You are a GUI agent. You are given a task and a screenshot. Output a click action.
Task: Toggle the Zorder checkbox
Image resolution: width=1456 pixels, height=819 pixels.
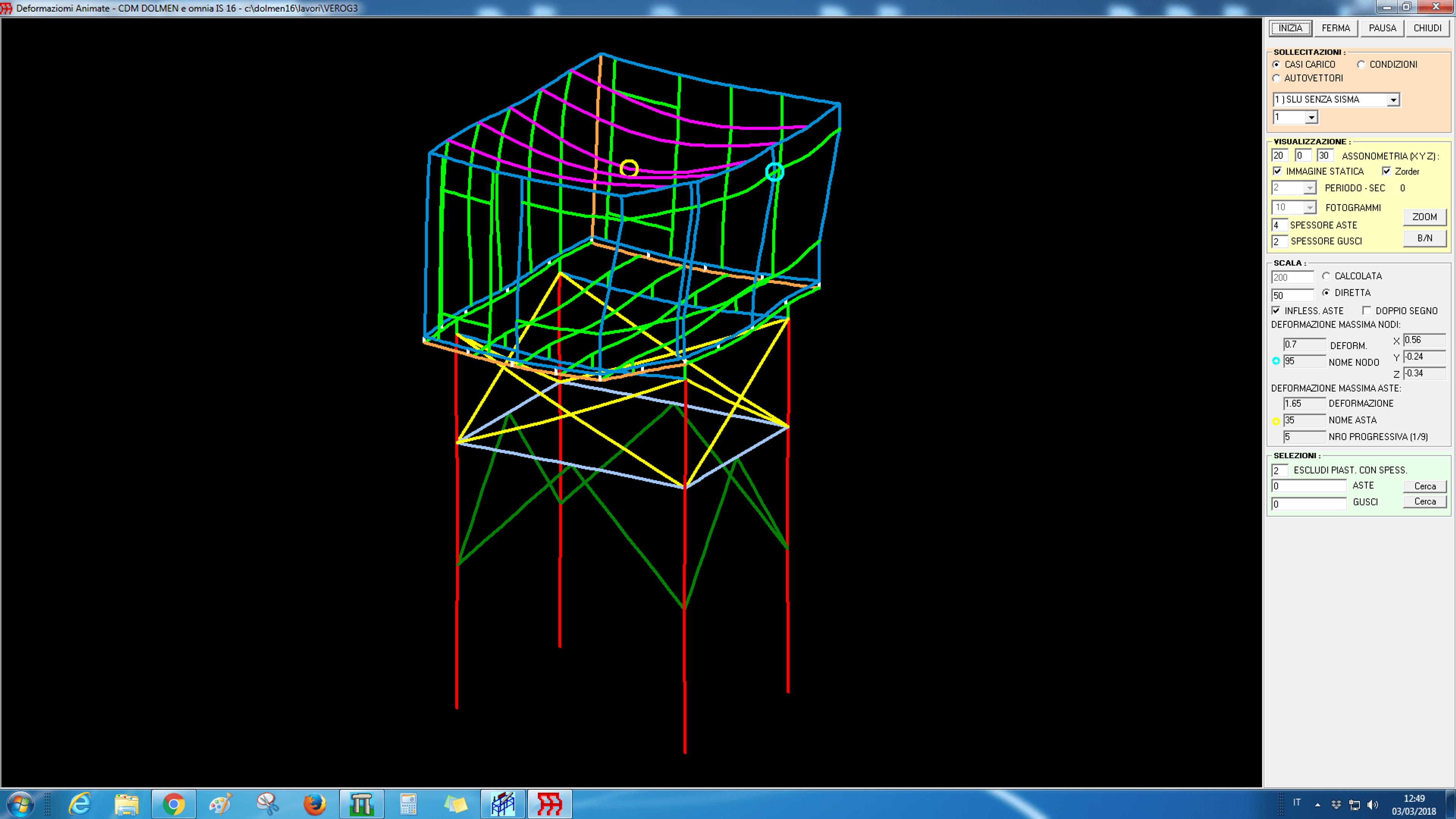1387,171
